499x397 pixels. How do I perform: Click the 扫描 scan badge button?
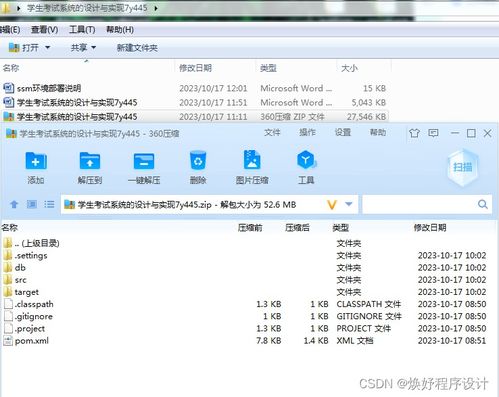[462, 168]
